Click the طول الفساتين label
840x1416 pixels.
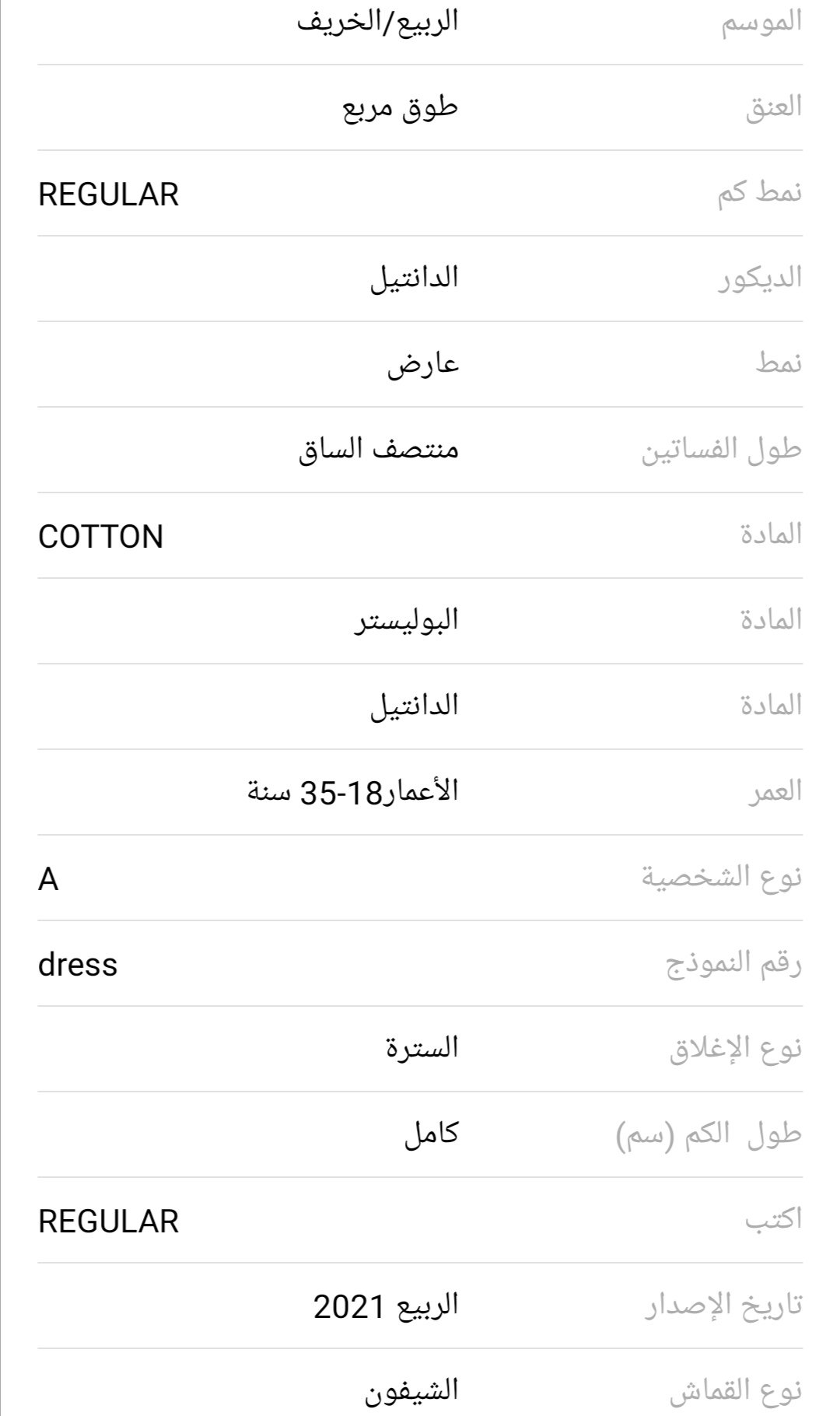721,450
